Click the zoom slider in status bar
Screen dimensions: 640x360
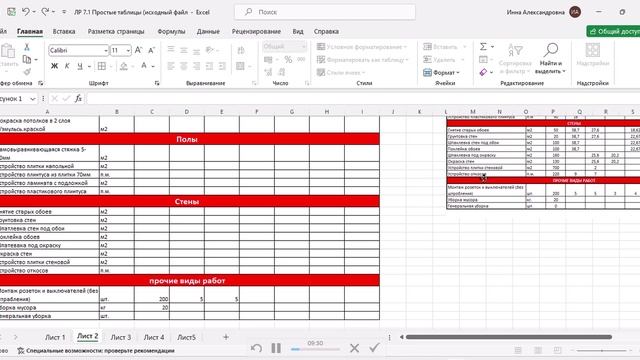pos(602,351)
